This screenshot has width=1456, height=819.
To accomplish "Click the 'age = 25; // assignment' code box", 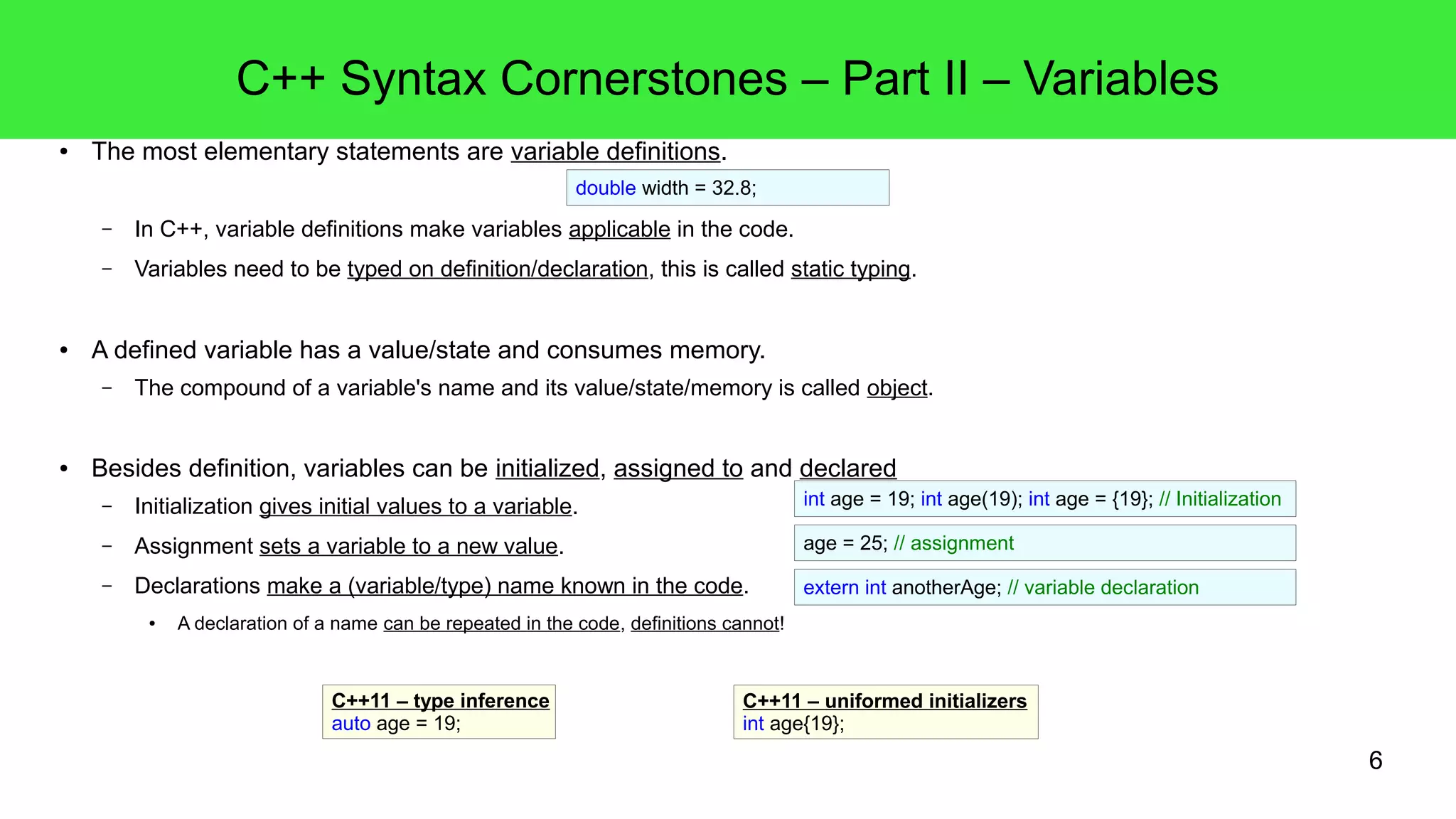I will tap(1044, 543).
